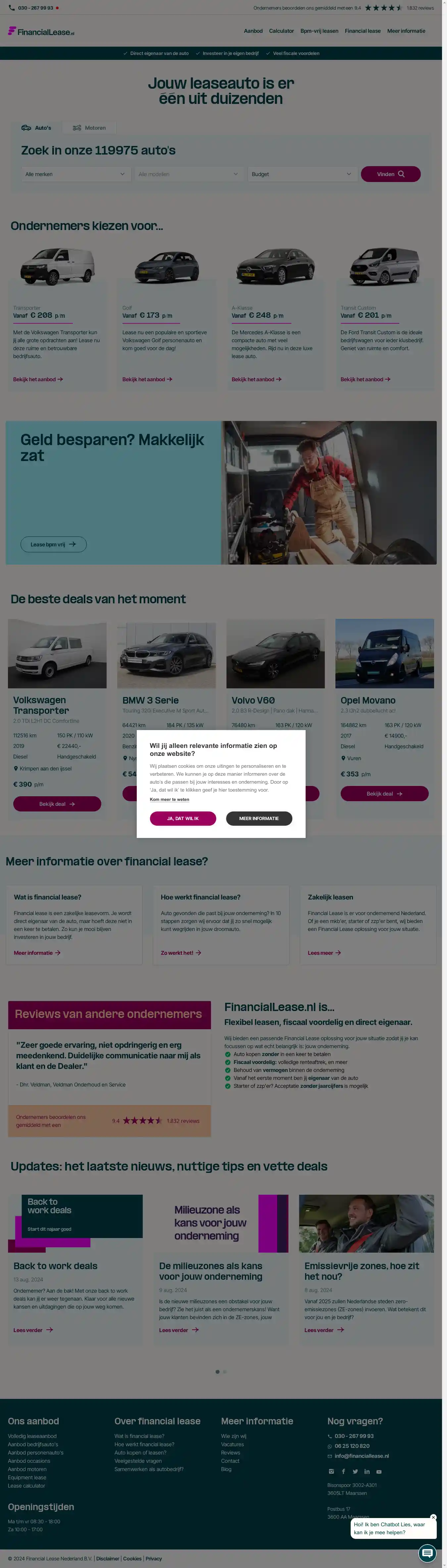This screenshot has height=1568, width=447.
Task: Click the Vinden search button
Action: pyautogui.click(x=390, y=174)
